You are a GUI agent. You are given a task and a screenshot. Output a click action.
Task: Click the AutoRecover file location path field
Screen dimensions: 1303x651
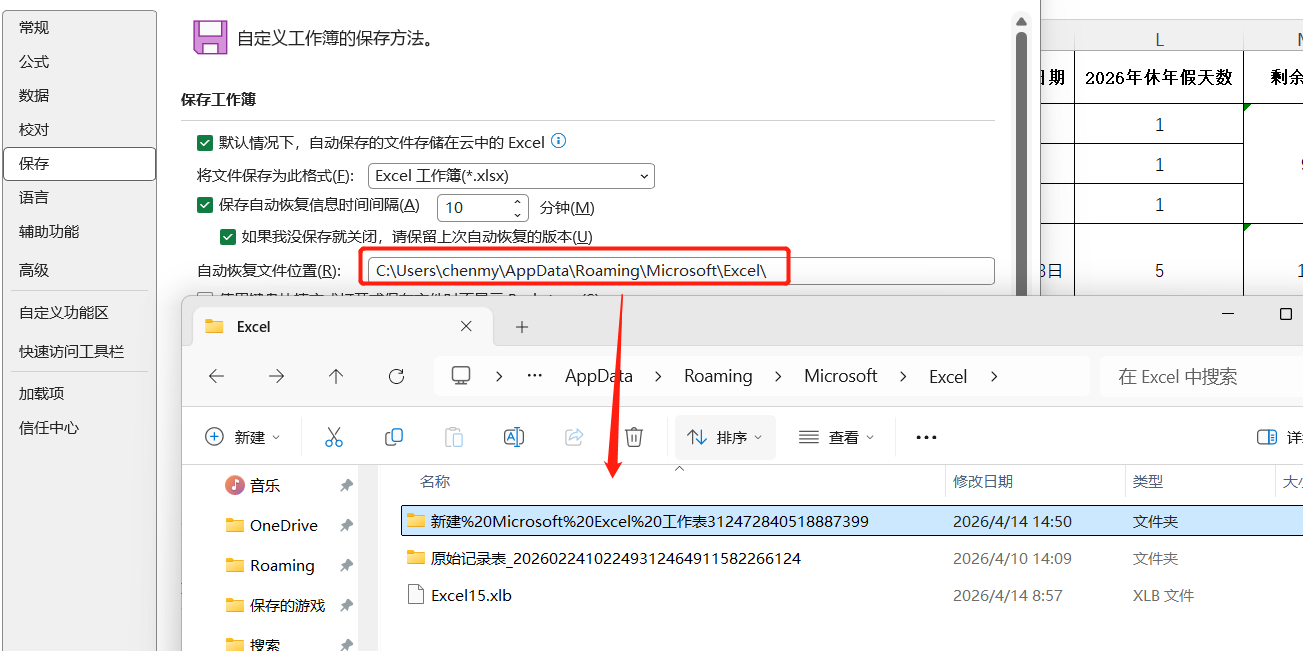click(681, 270)
